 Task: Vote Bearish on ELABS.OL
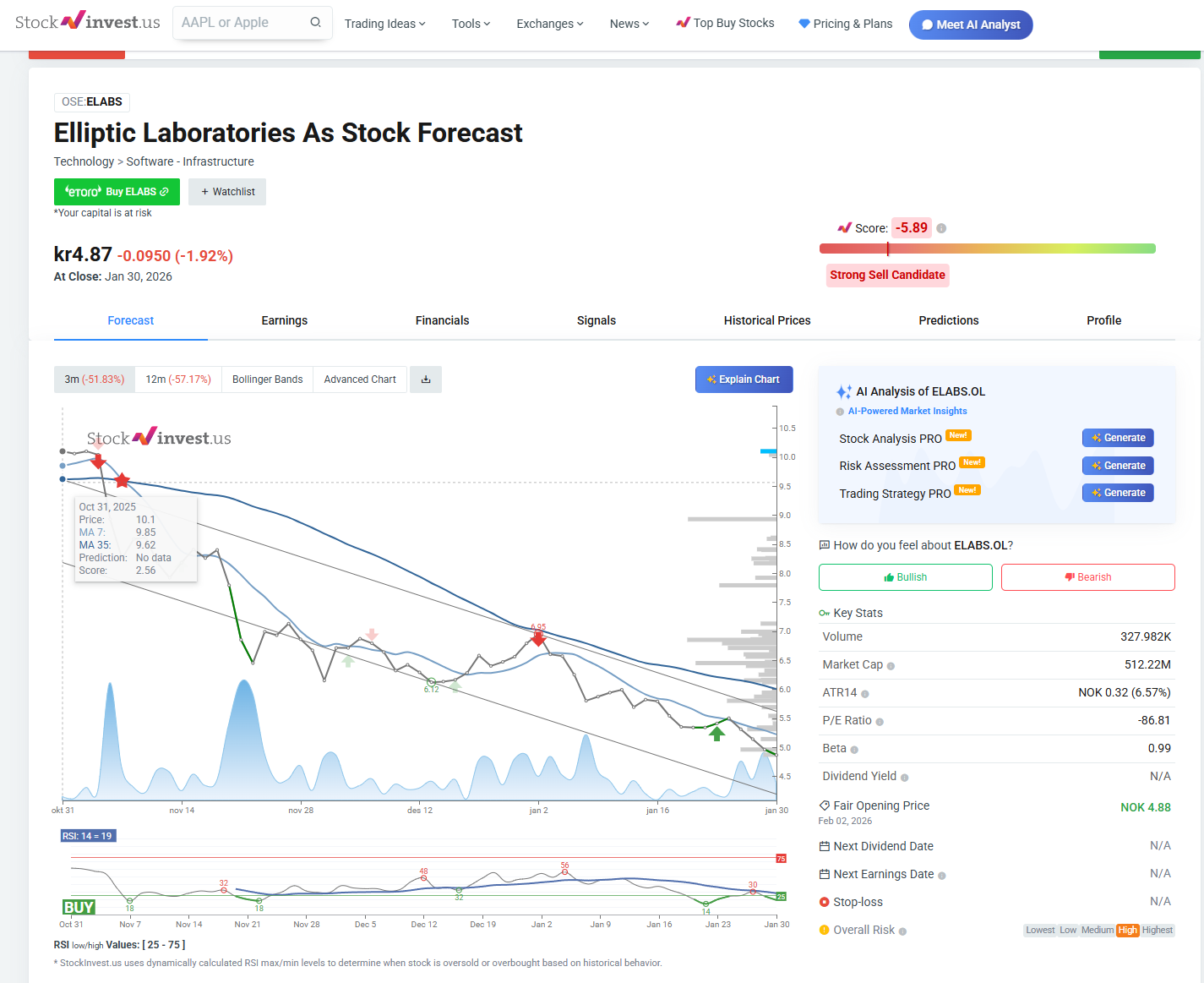1087,577
